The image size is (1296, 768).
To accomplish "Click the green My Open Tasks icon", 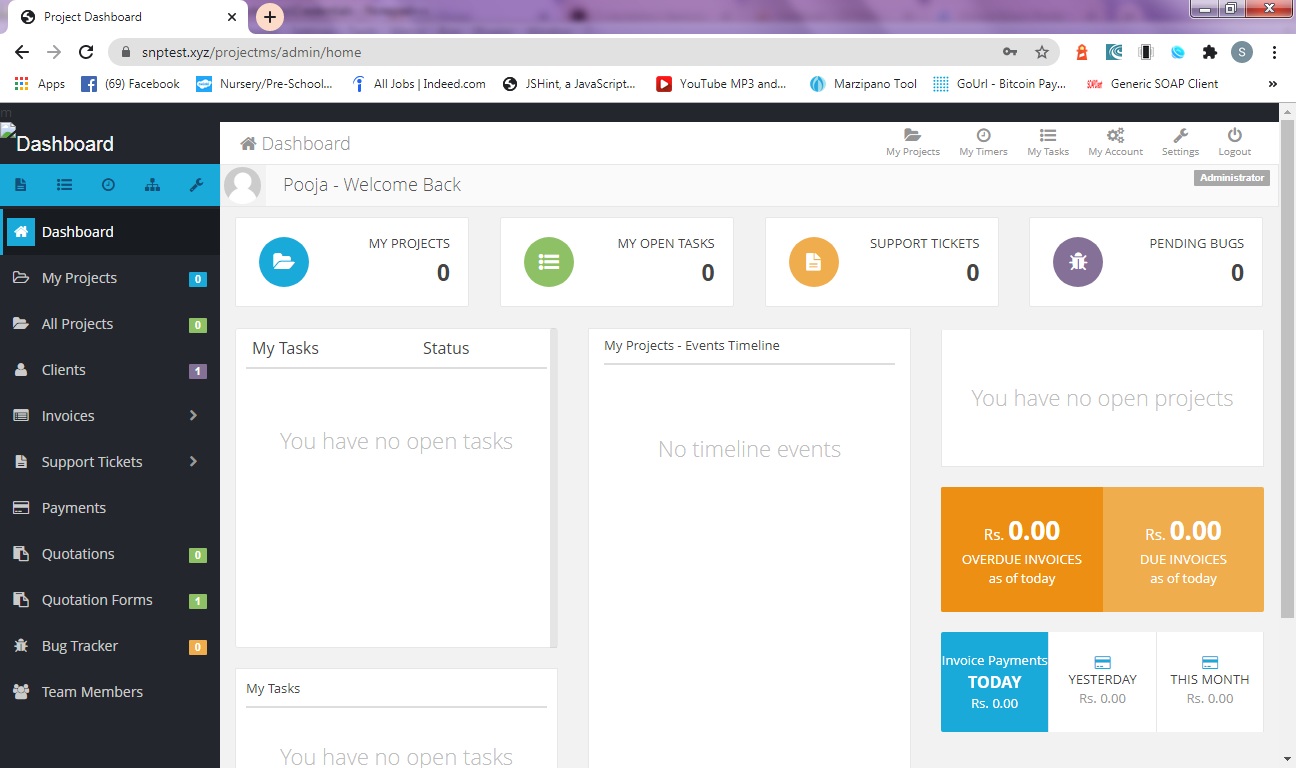I will tap(548, 262).
